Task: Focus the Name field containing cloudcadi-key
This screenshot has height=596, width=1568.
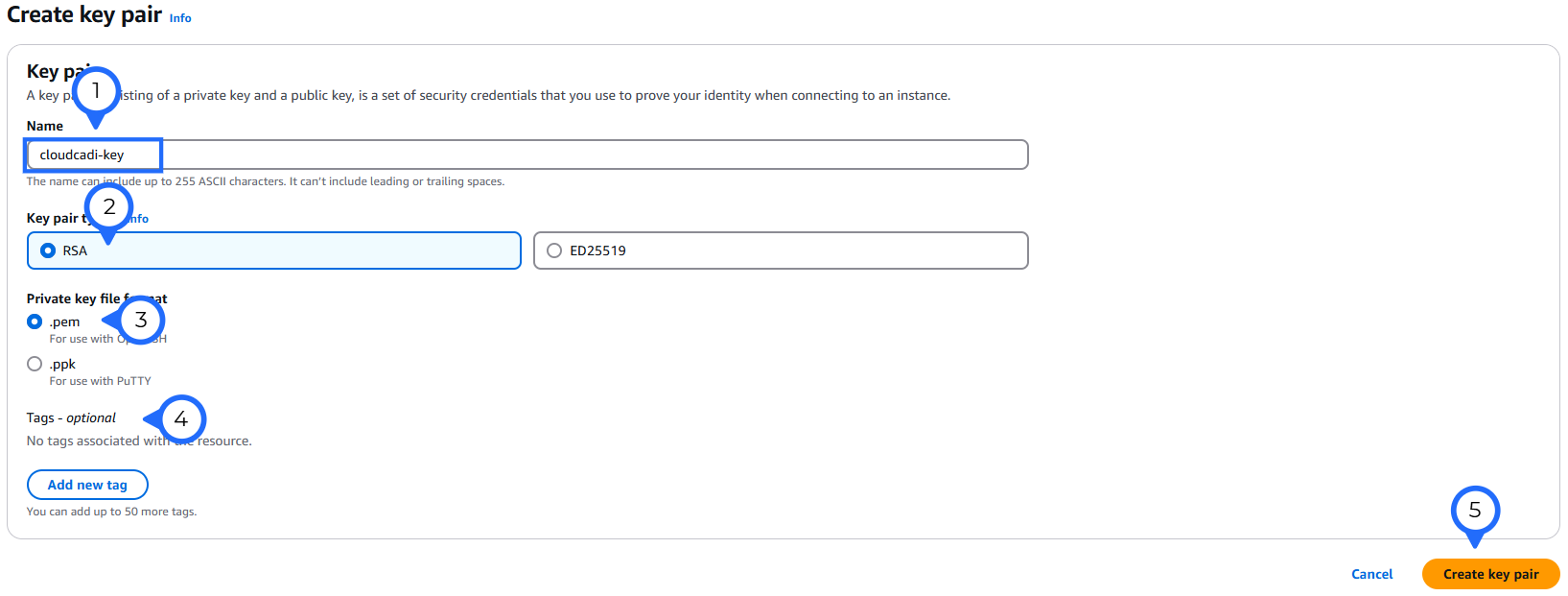Action: 575,155
